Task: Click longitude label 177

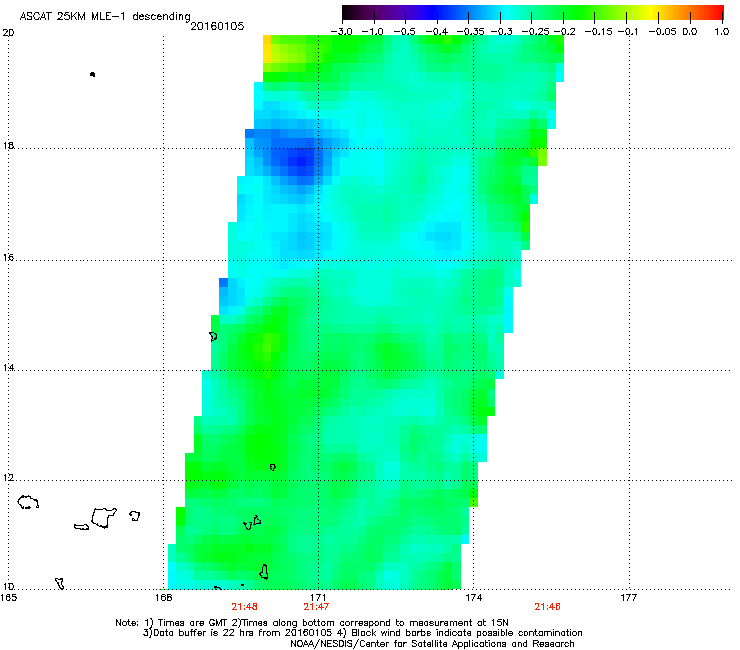Action: 629,598
